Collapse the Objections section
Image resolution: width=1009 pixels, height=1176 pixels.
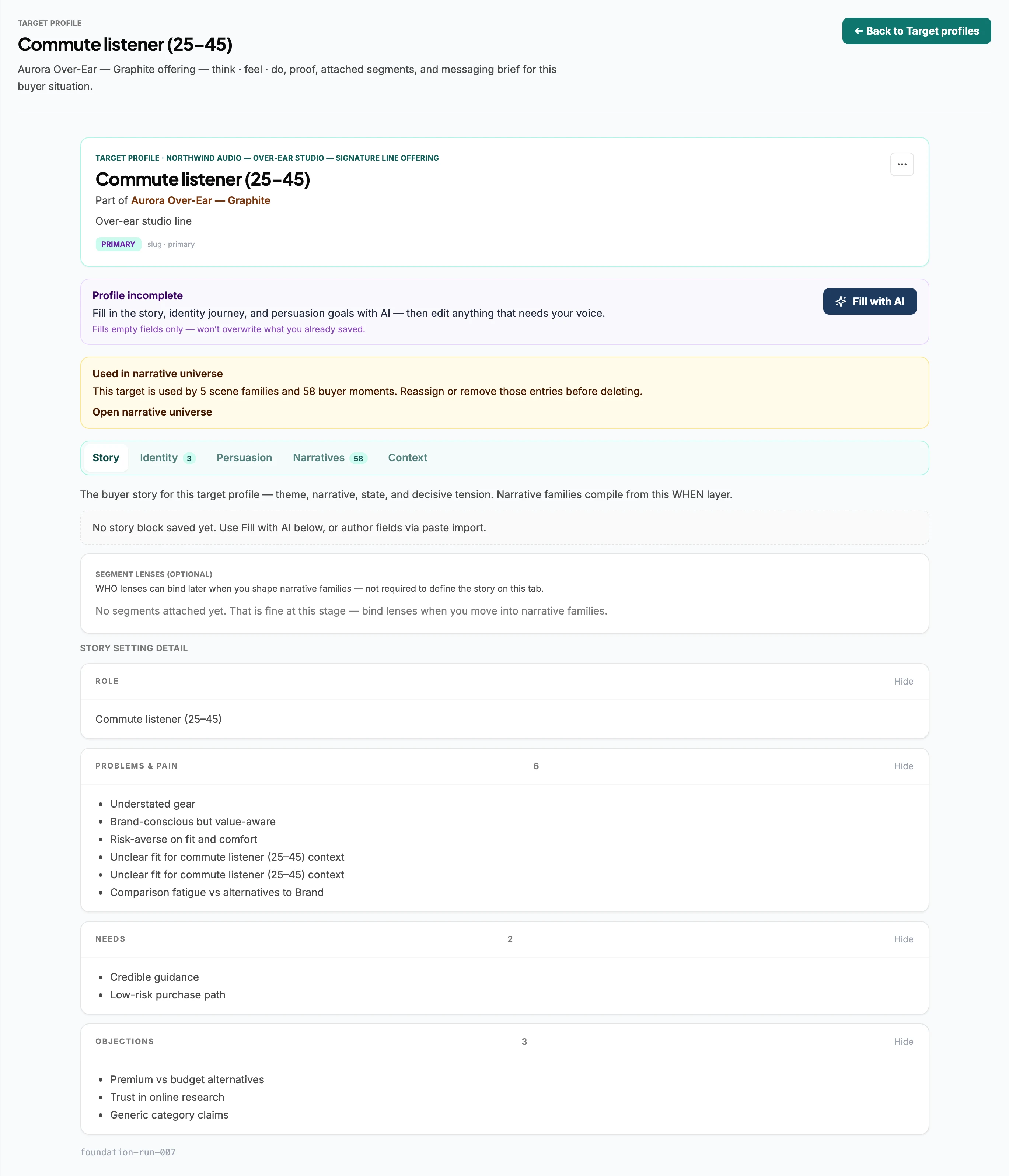pos(903,1042)
